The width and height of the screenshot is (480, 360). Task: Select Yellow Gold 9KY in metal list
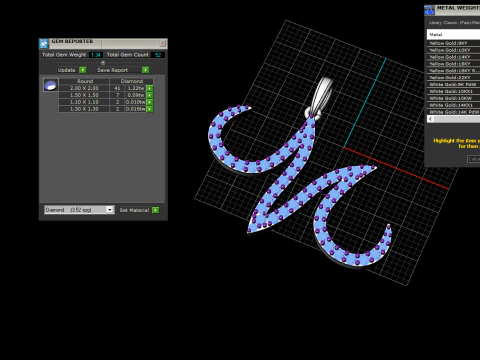coord(453,43)
